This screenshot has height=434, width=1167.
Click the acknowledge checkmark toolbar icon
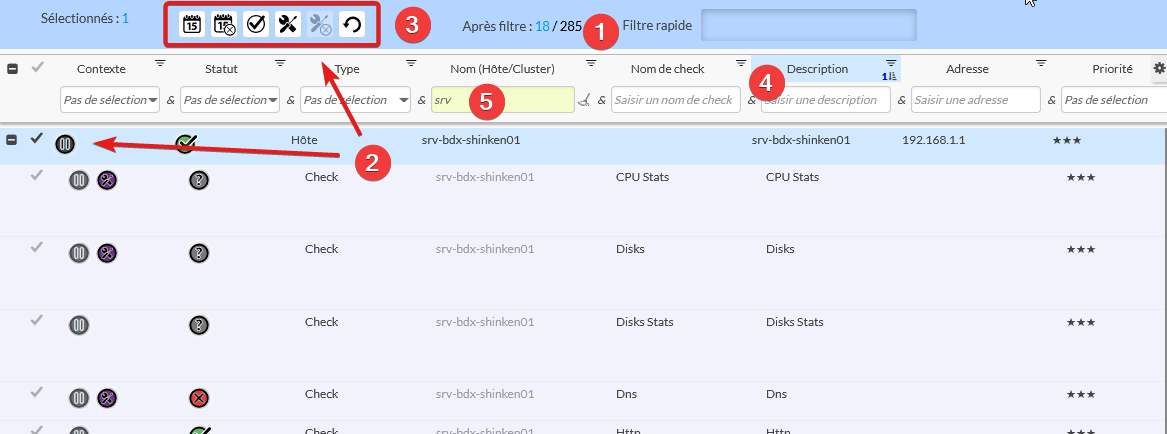(x=256, y=25)
